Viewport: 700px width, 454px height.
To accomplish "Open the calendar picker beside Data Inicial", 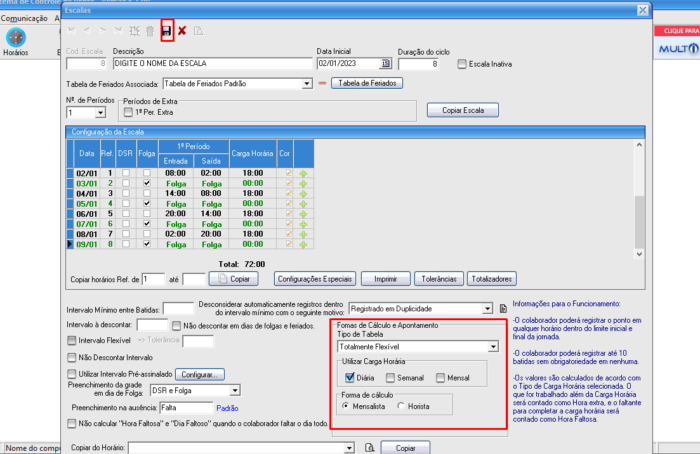I will (386, 64).
